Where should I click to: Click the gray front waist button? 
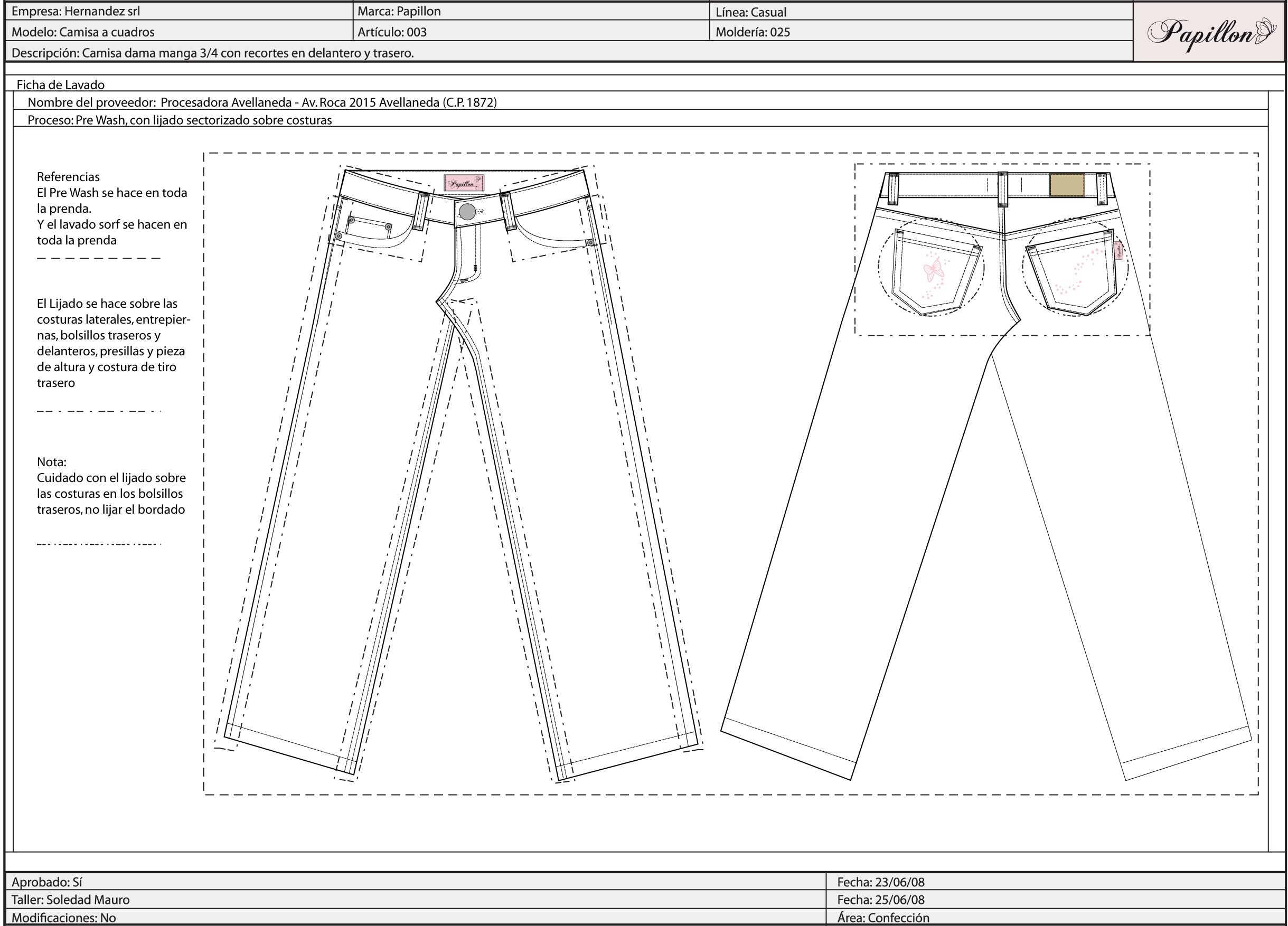click(467, 212)
